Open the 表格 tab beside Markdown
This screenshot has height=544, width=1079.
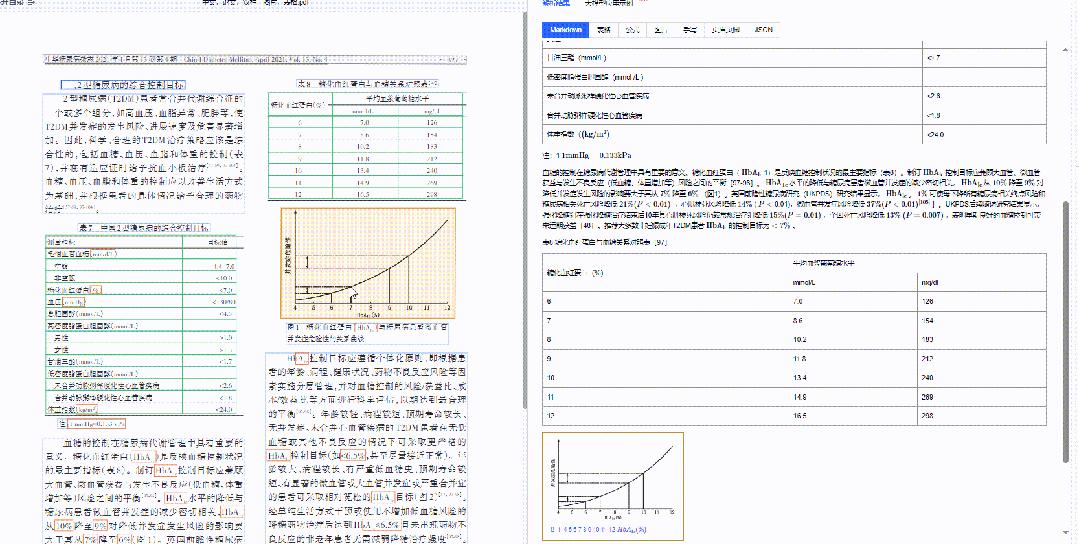604,30
